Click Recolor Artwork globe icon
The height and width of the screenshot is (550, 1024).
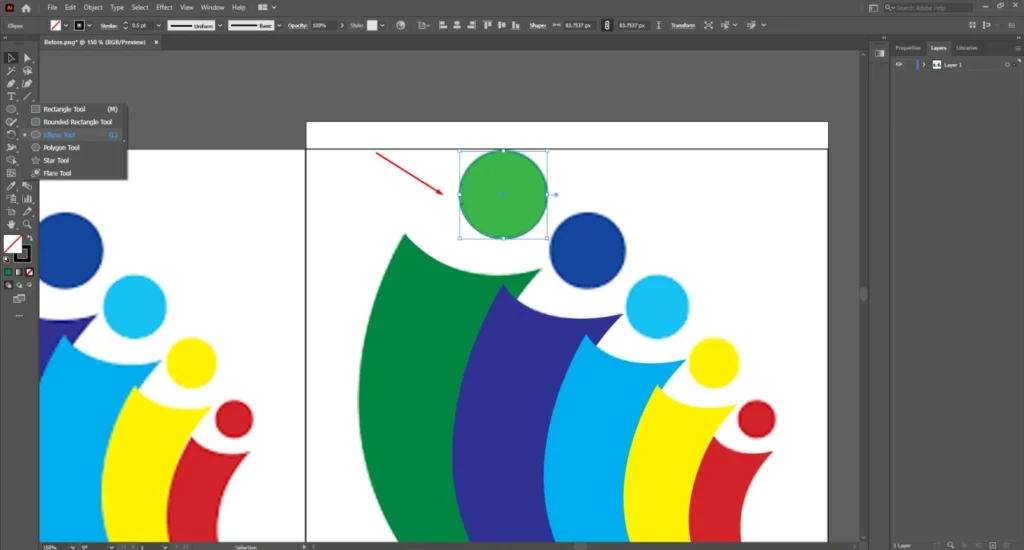[400, 25]
